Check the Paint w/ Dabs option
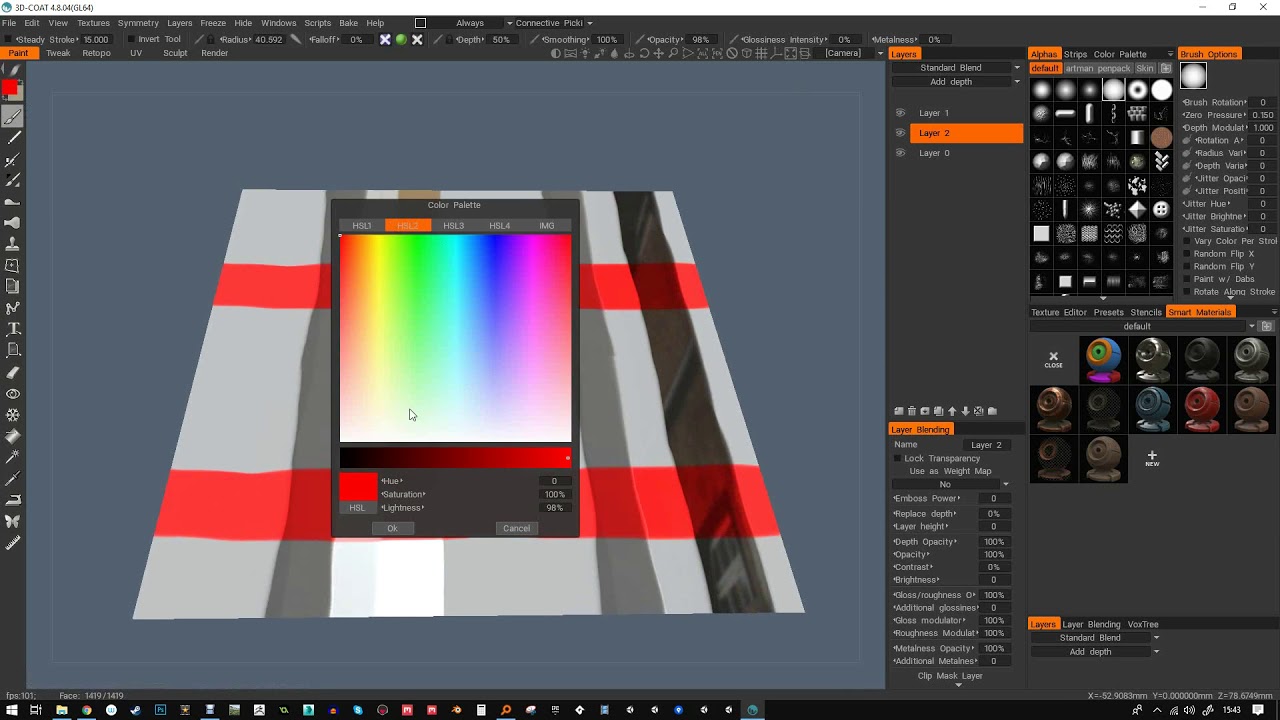1280x720 pixels. (x=1187, y=279)
